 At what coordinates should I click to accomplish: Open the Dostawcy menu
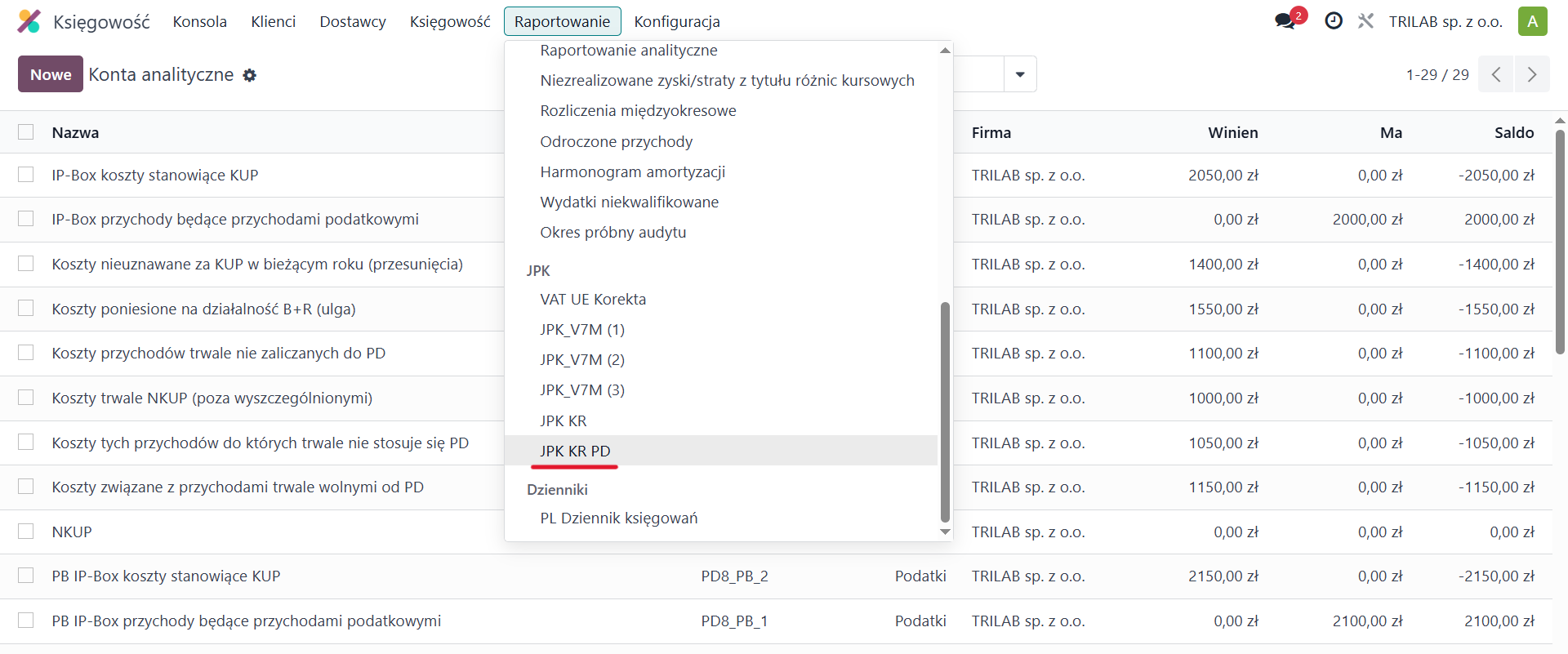(353, 21)
